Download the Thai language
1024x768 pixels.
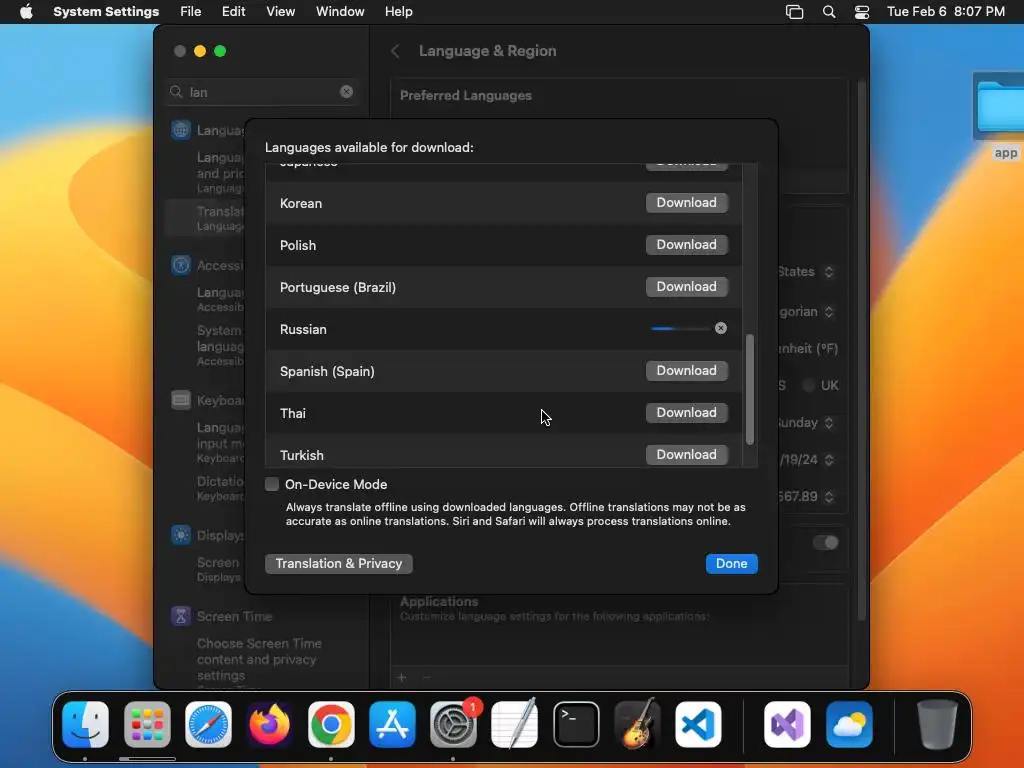(x=686, y=413)
